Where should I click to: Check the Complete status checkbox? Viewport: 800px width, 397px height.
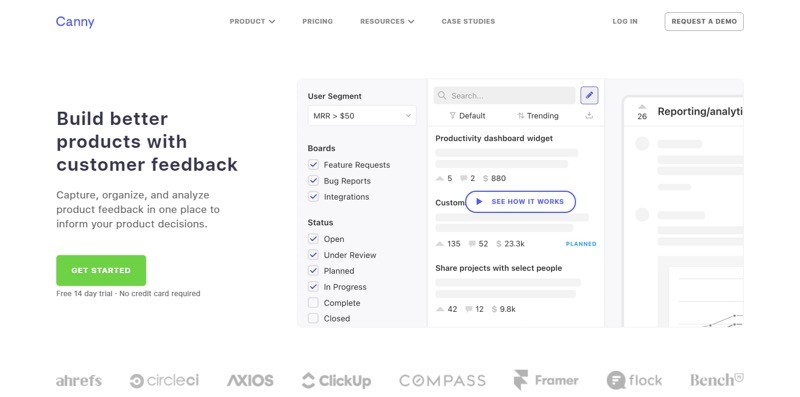313,303
